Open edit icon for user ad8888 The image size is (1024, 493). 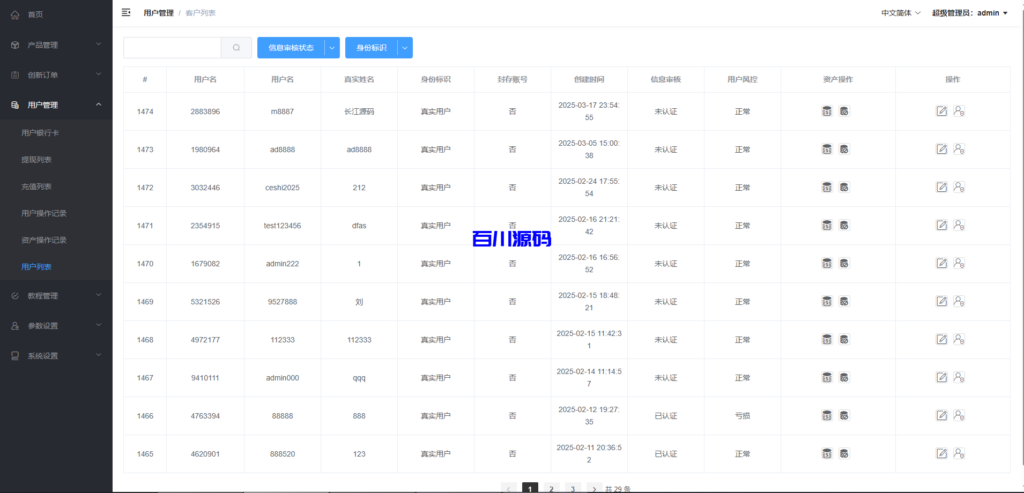tap(942, 149)
